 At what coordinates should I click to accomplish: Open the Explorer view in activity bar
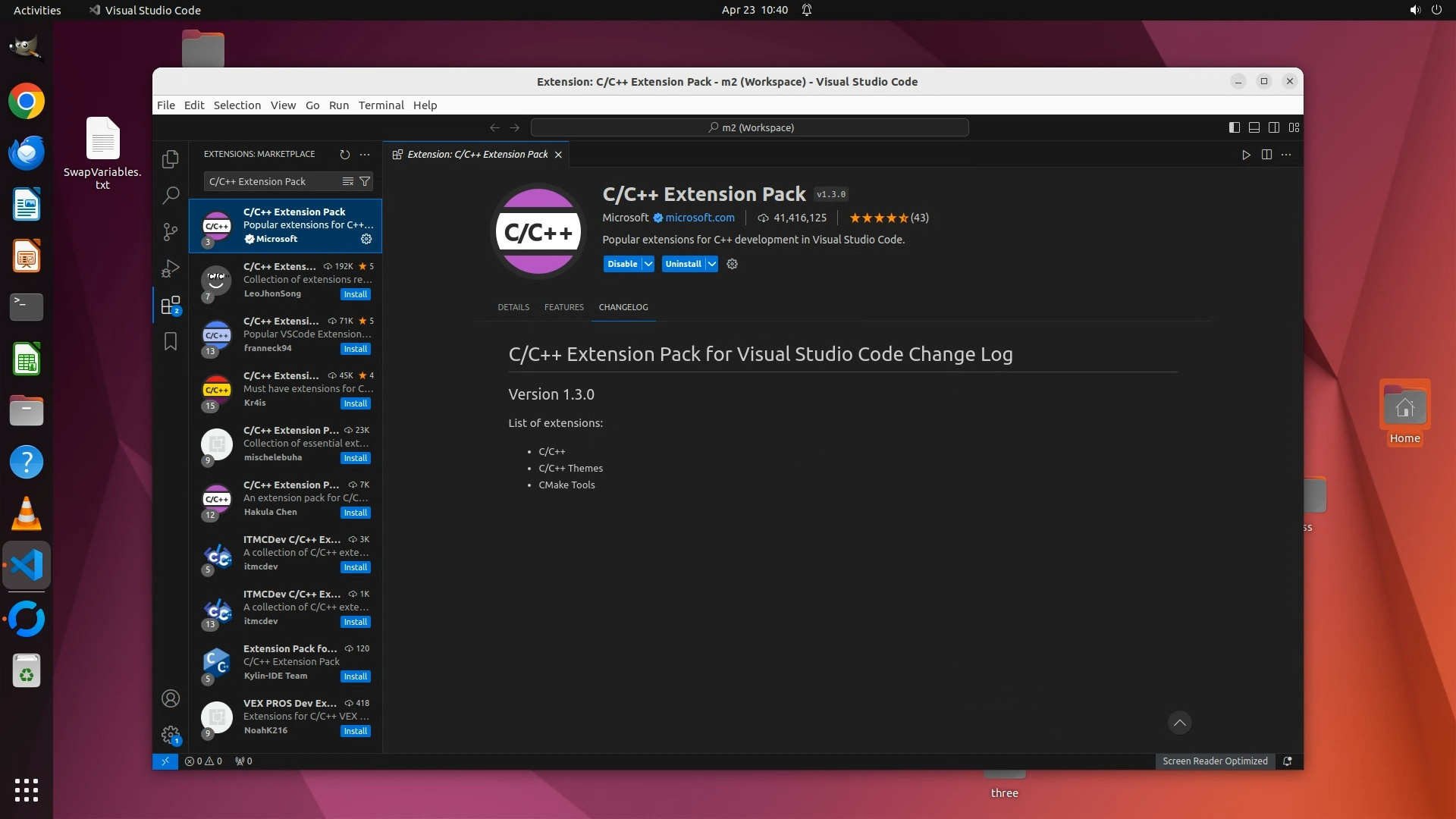(x=171, y=159)
